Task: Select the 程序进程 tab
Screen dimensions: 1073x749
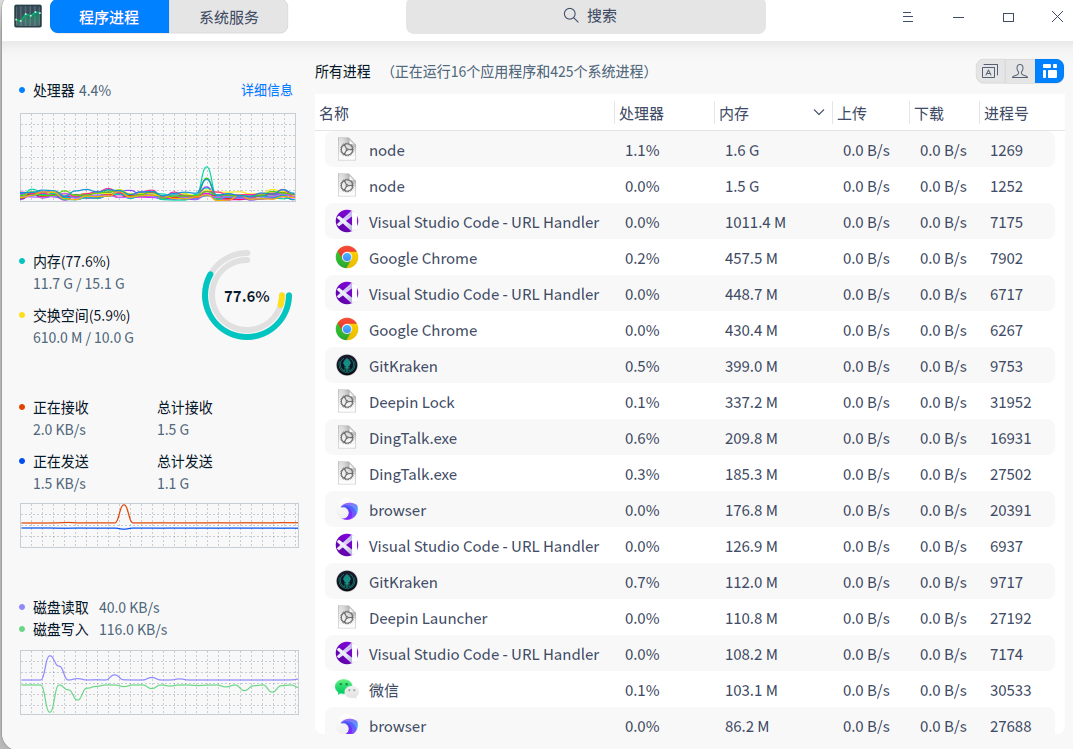Action: tap(109, 17)
